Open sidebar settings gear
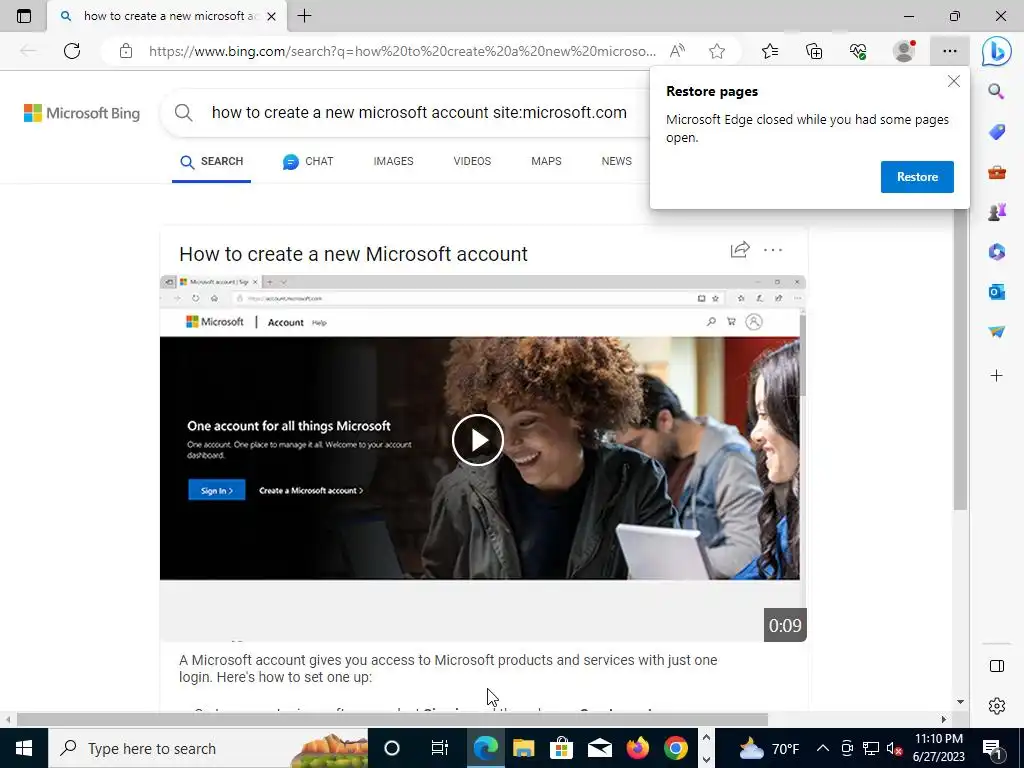Screen dimensions: 1024x768 point(997,706)
